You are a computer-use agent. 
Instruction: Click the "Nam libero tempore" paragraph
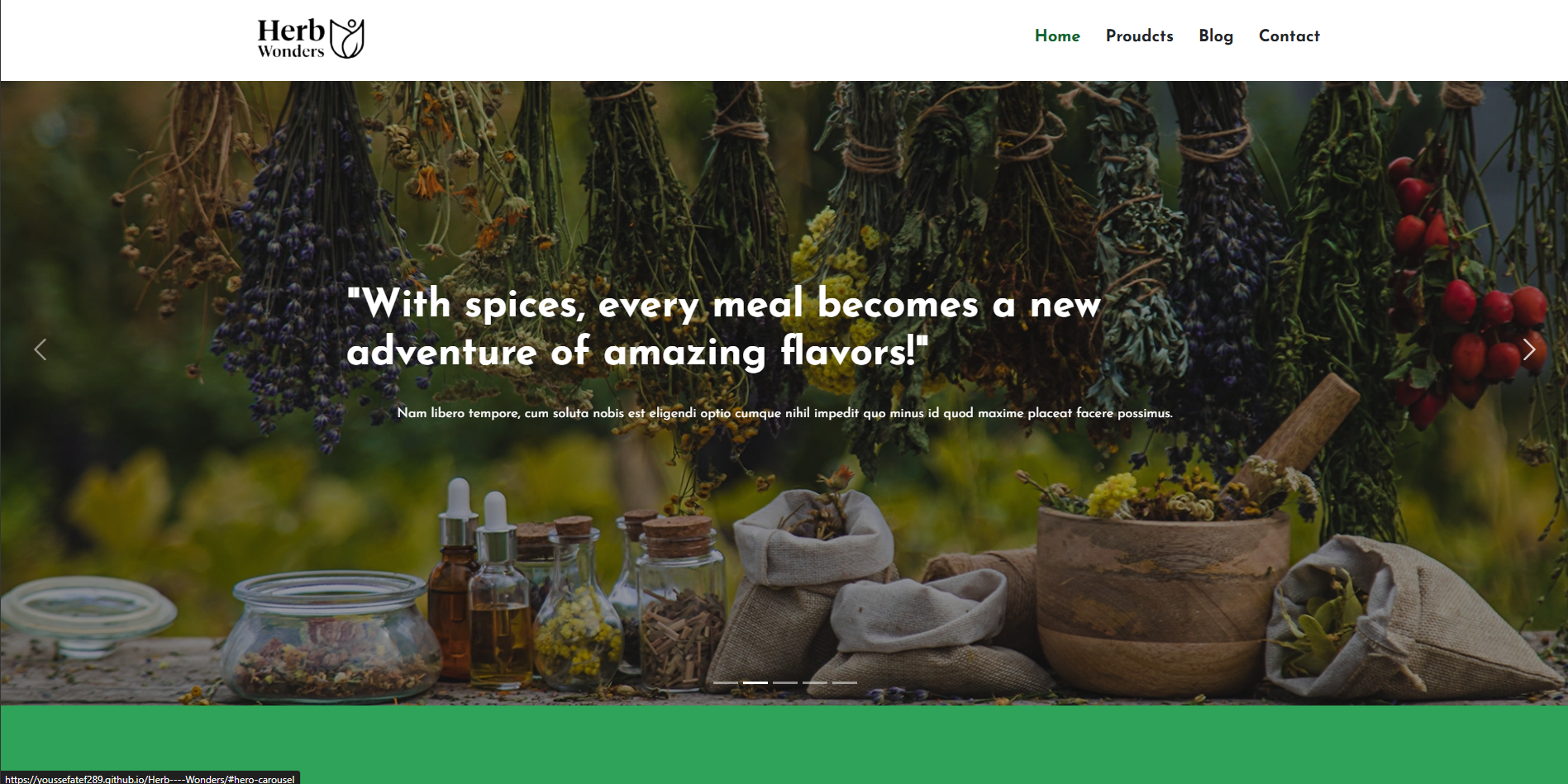pos(784,413)
